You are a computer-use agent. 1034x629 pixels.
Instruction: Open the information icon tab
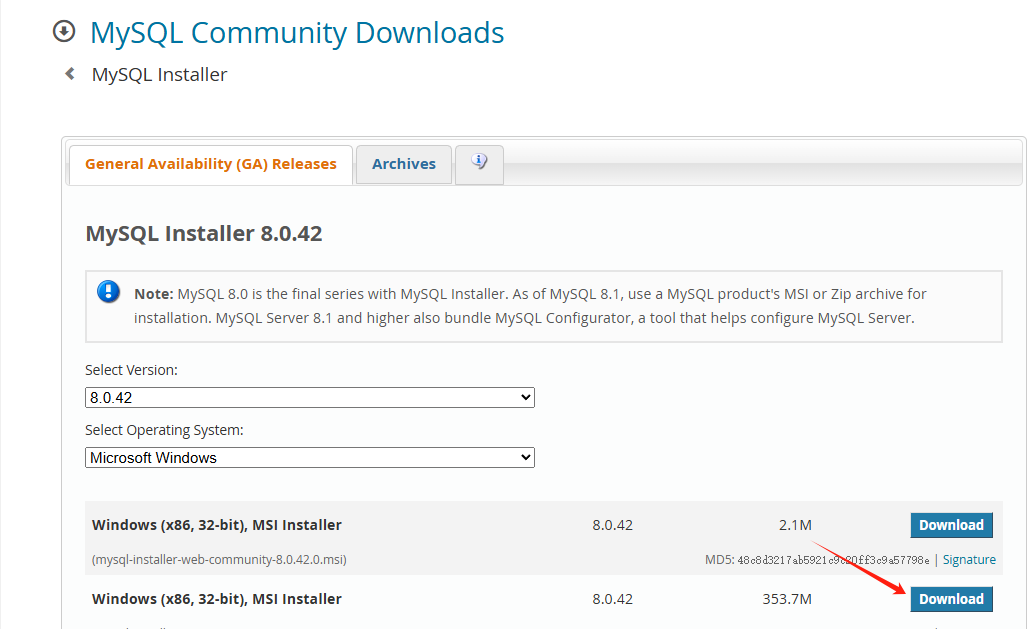(479, 164)
